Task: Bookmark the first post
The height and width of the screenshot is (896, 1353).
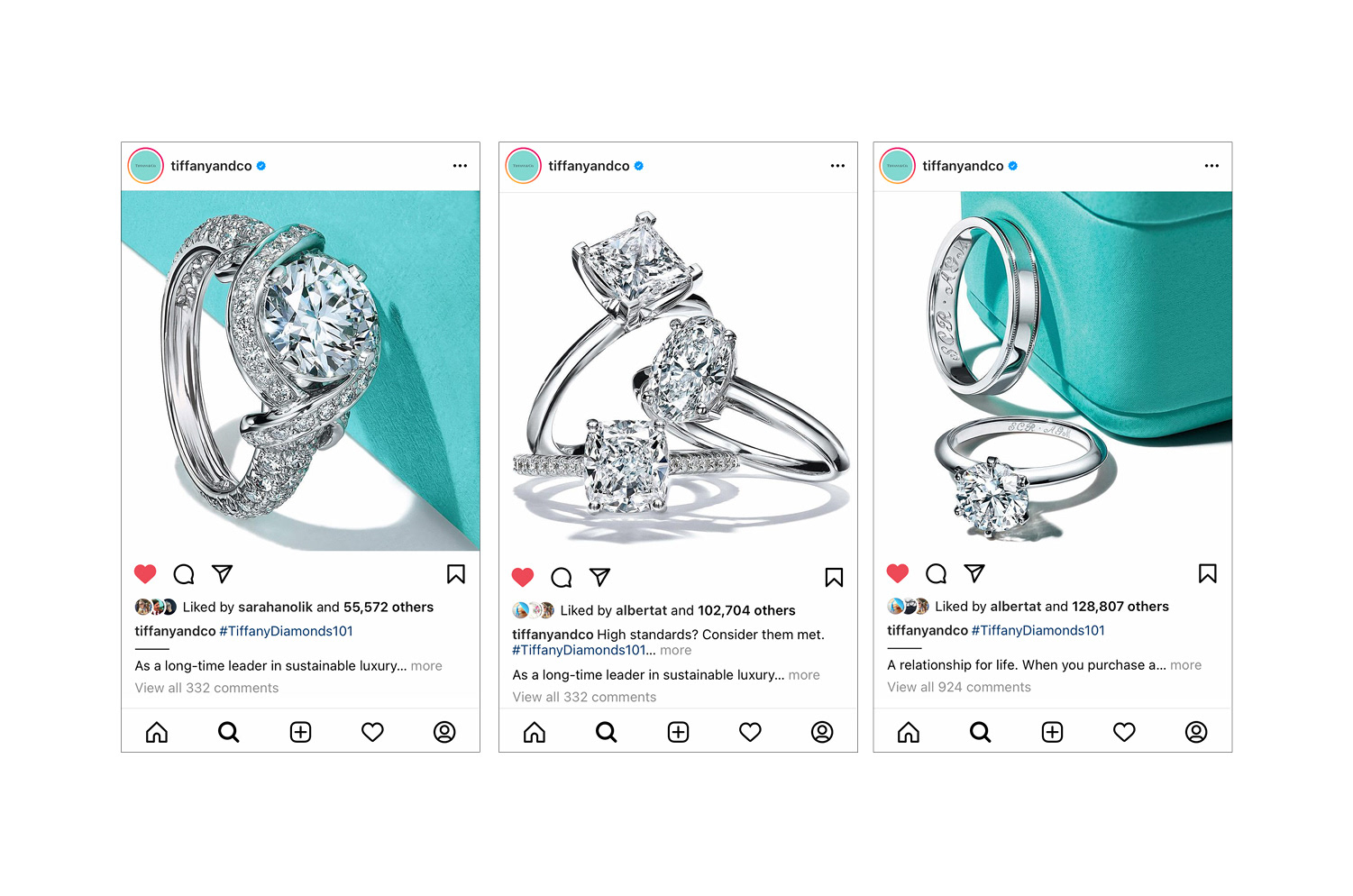Action: pos(456,574)
